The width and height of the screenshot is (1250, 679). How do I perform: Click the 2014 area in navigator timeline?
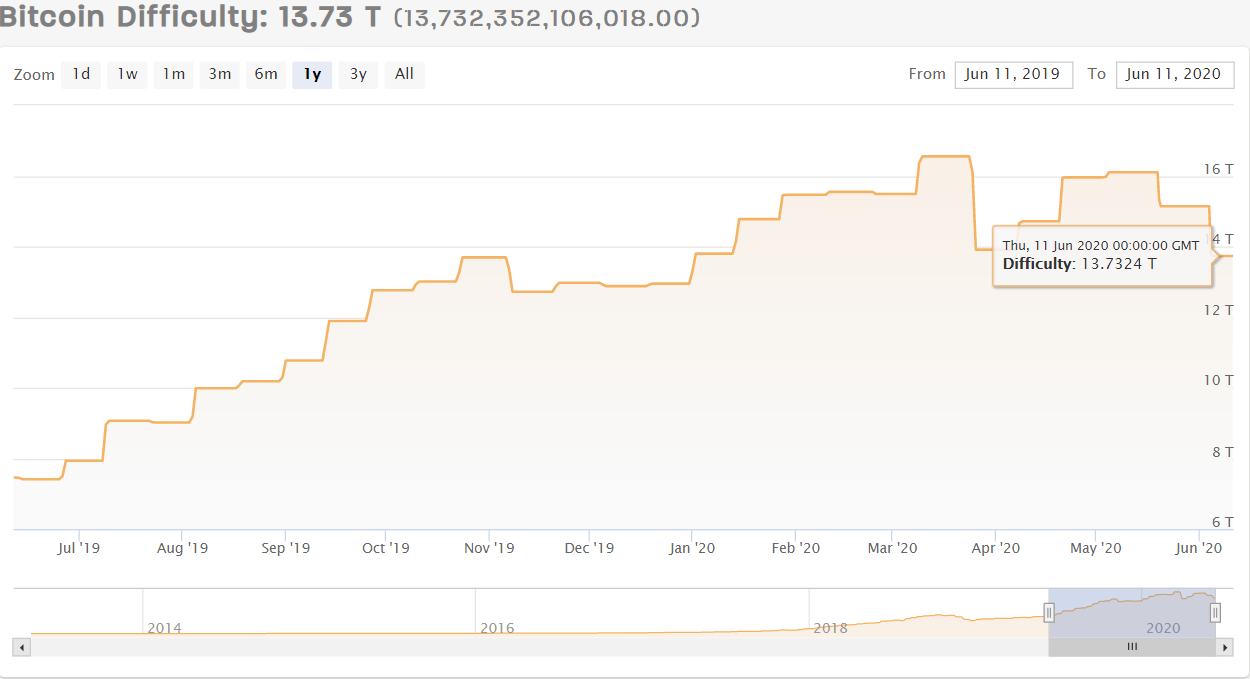(164, 628)
